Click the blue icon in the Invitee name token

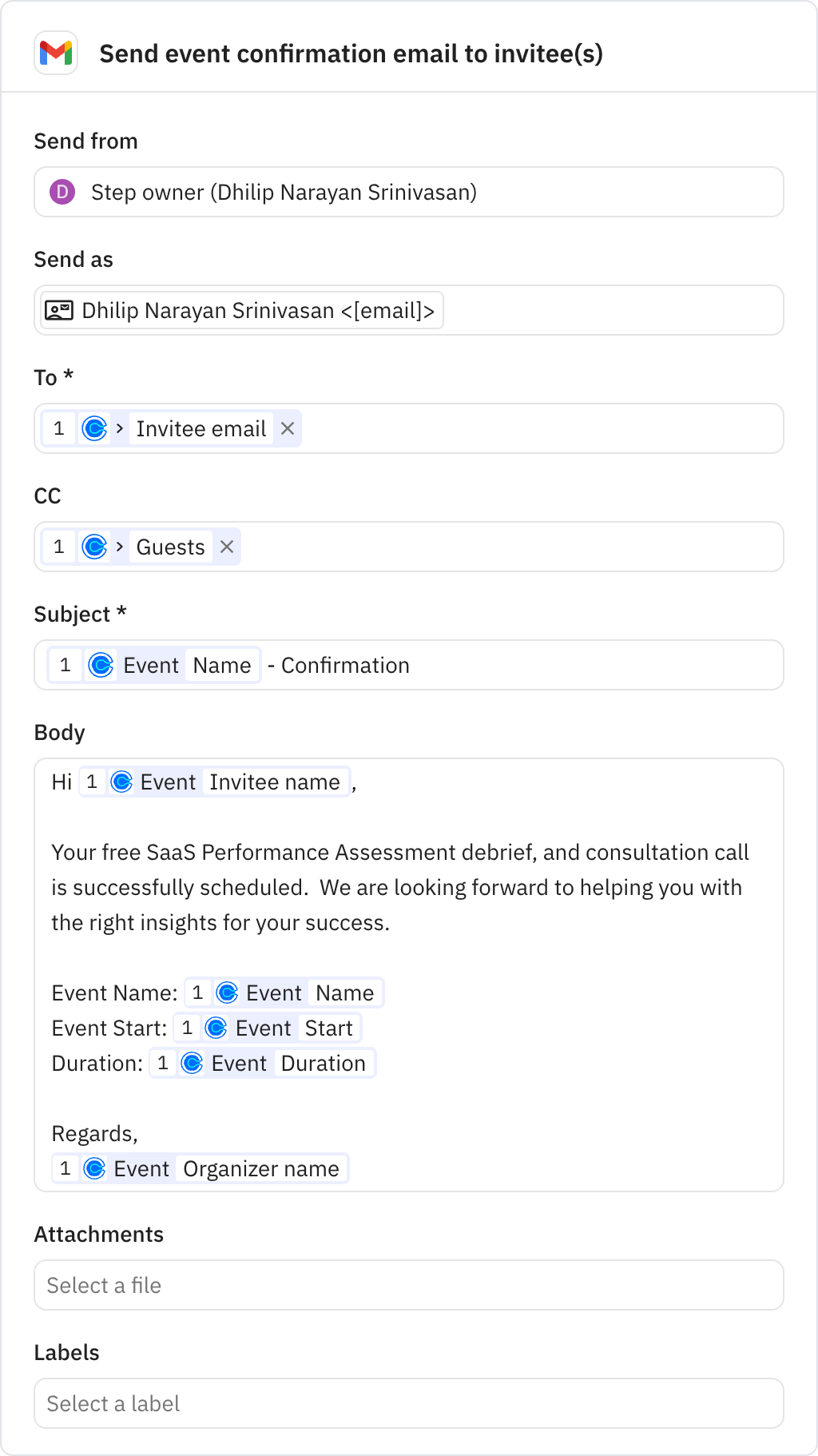[x=121, y=782]
